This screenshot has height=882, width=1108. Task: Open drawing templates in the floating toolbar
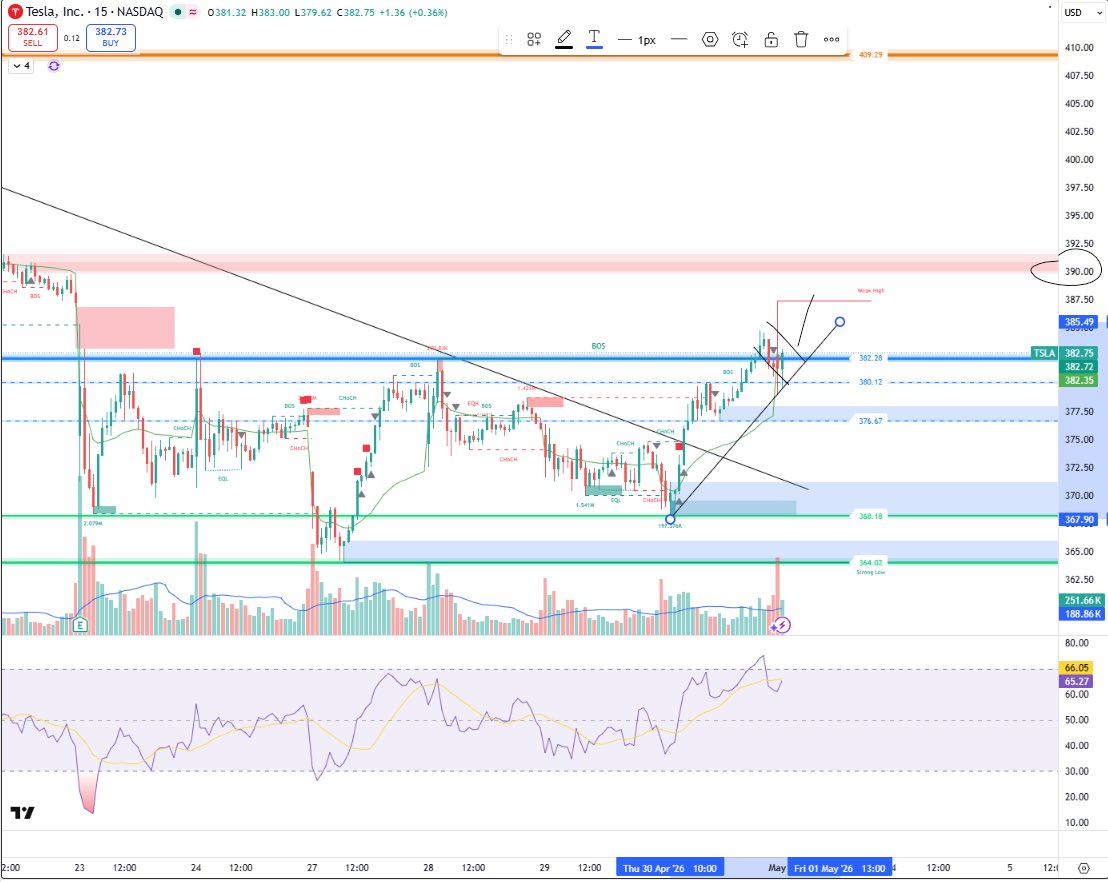534,40
